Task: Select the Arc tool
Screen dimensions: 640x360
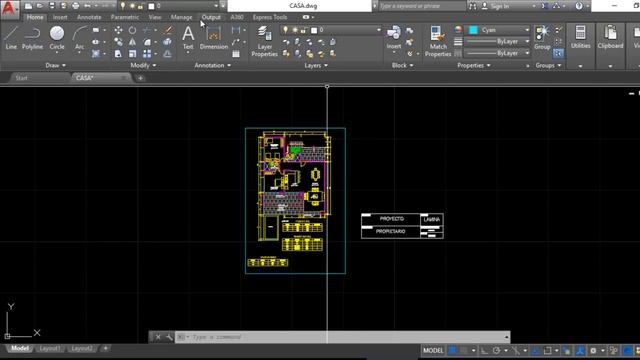Action: [x=79, y=38]
